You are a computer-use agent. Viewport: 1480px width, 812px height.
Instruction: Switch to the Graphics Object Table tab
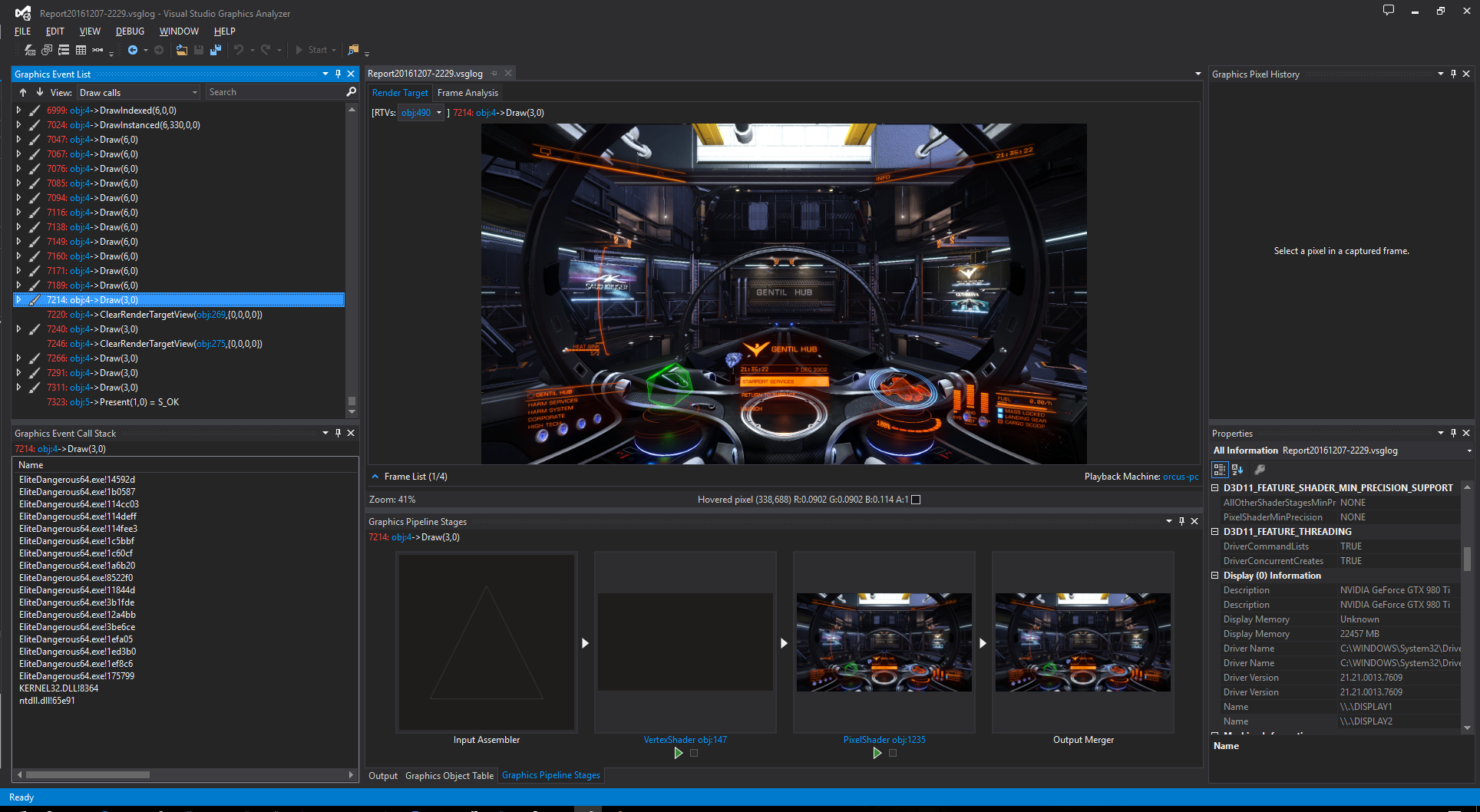[449, 775]
